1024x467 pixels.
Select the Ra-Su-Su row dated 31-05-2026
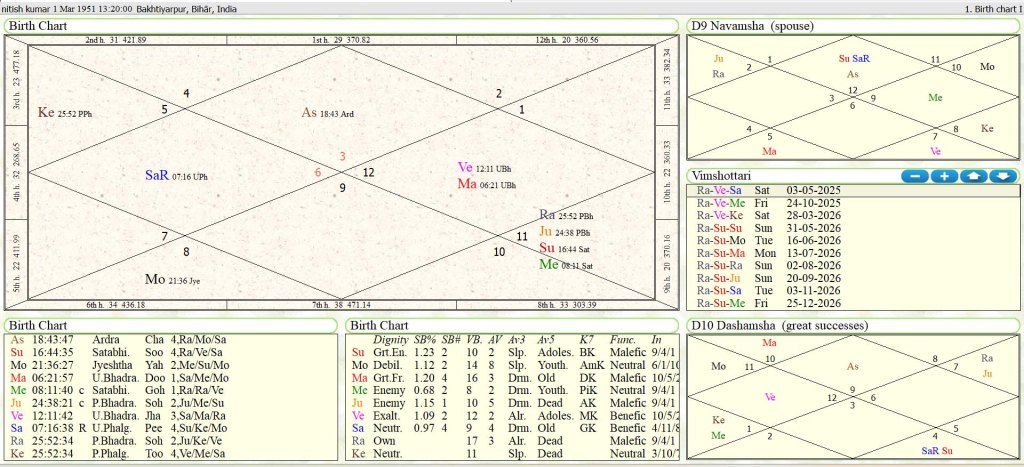coord(761,228)
